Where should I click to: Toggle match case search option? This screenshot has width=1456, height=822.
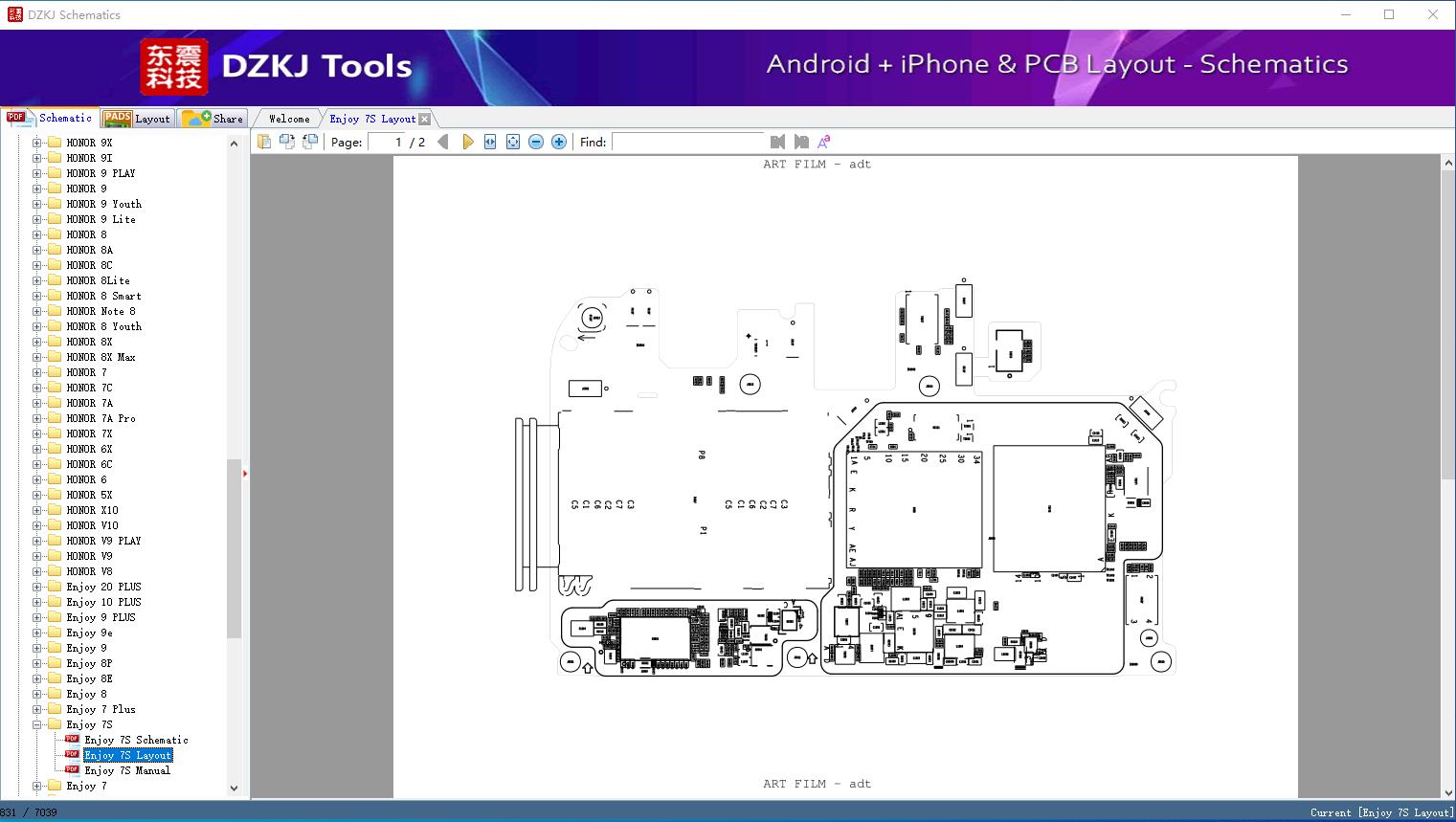click(824, 142)
